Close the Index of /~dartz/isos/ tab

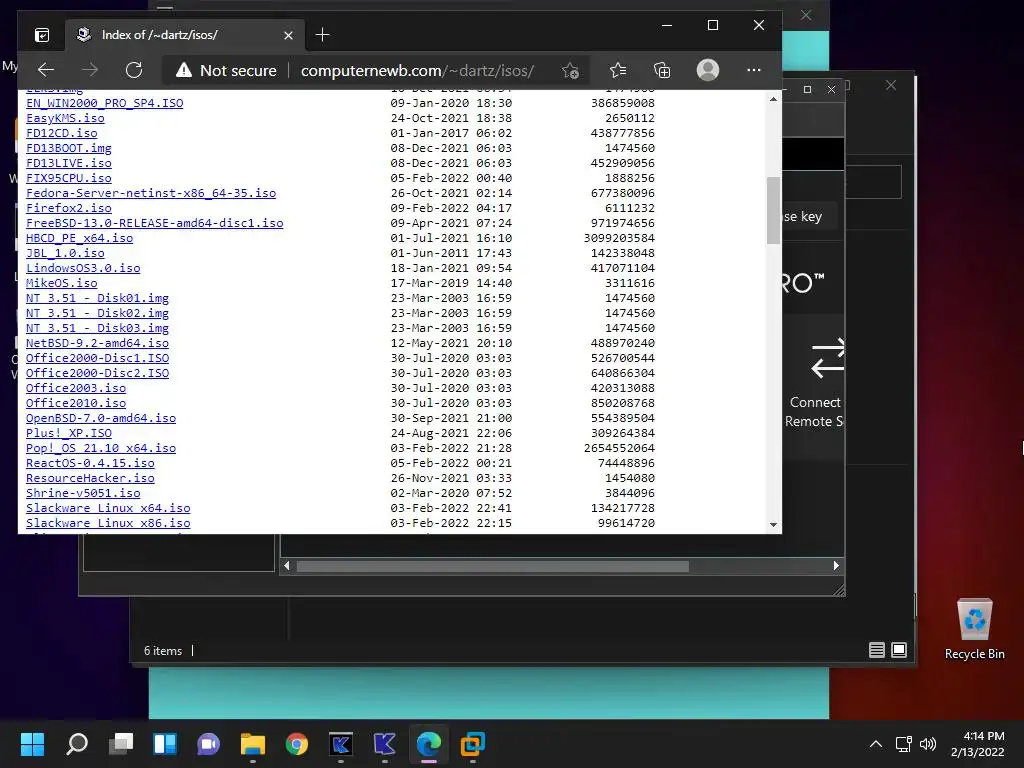tap(288, 35)
